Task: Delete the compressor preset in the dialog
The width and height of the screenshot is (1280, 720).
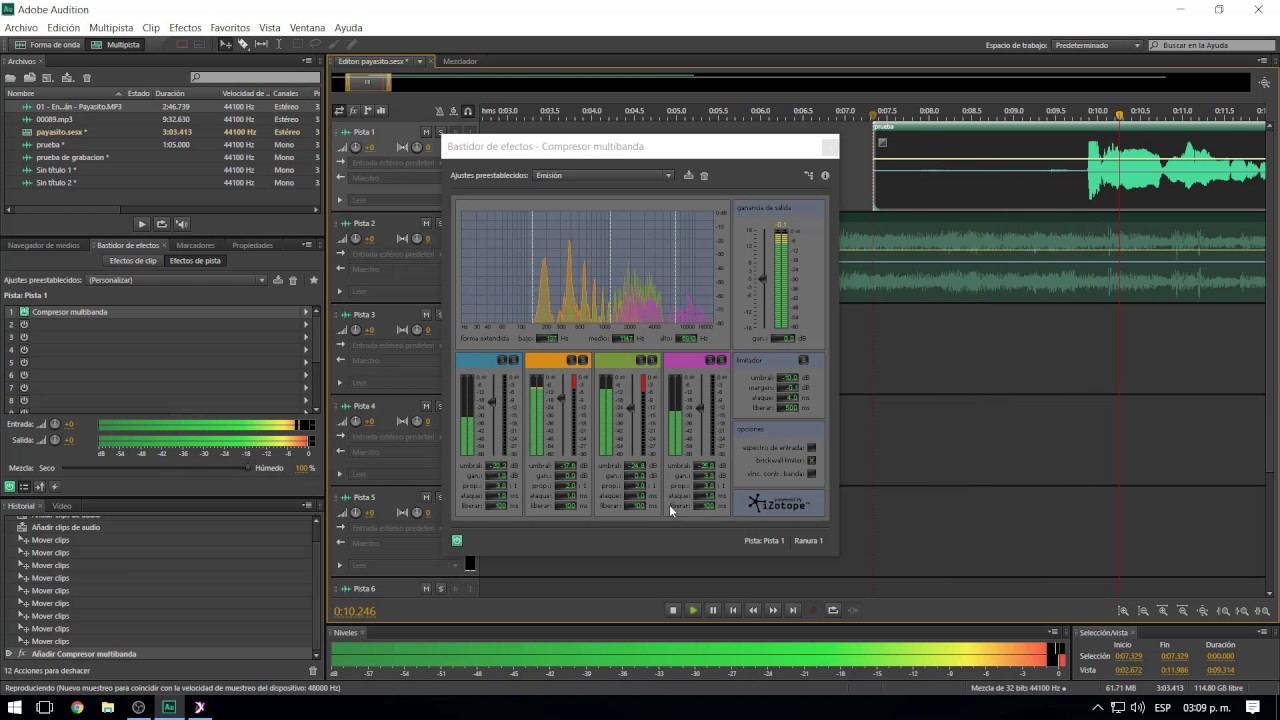Action: pyautogui.click(x=704, y=176)
